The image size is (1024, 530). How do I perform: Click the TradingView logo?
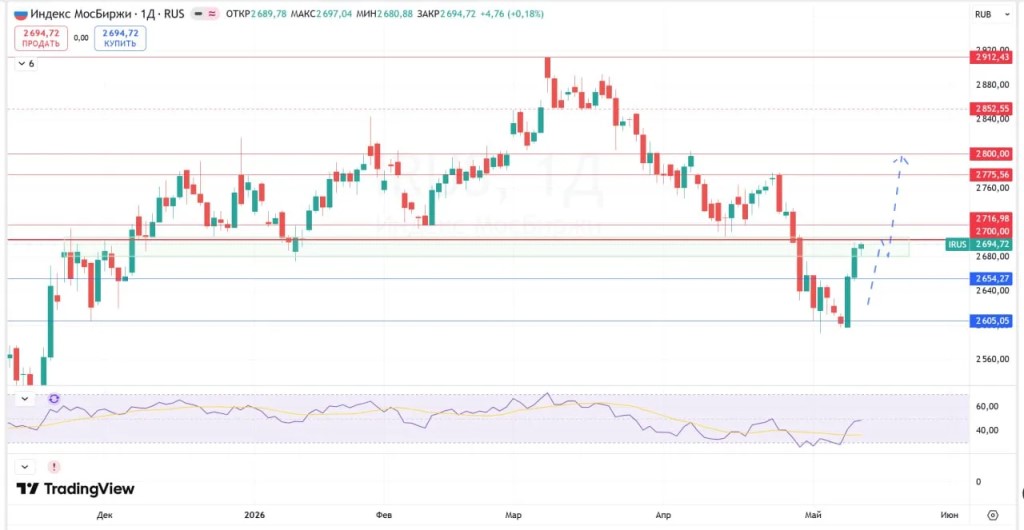pos(75,488)
